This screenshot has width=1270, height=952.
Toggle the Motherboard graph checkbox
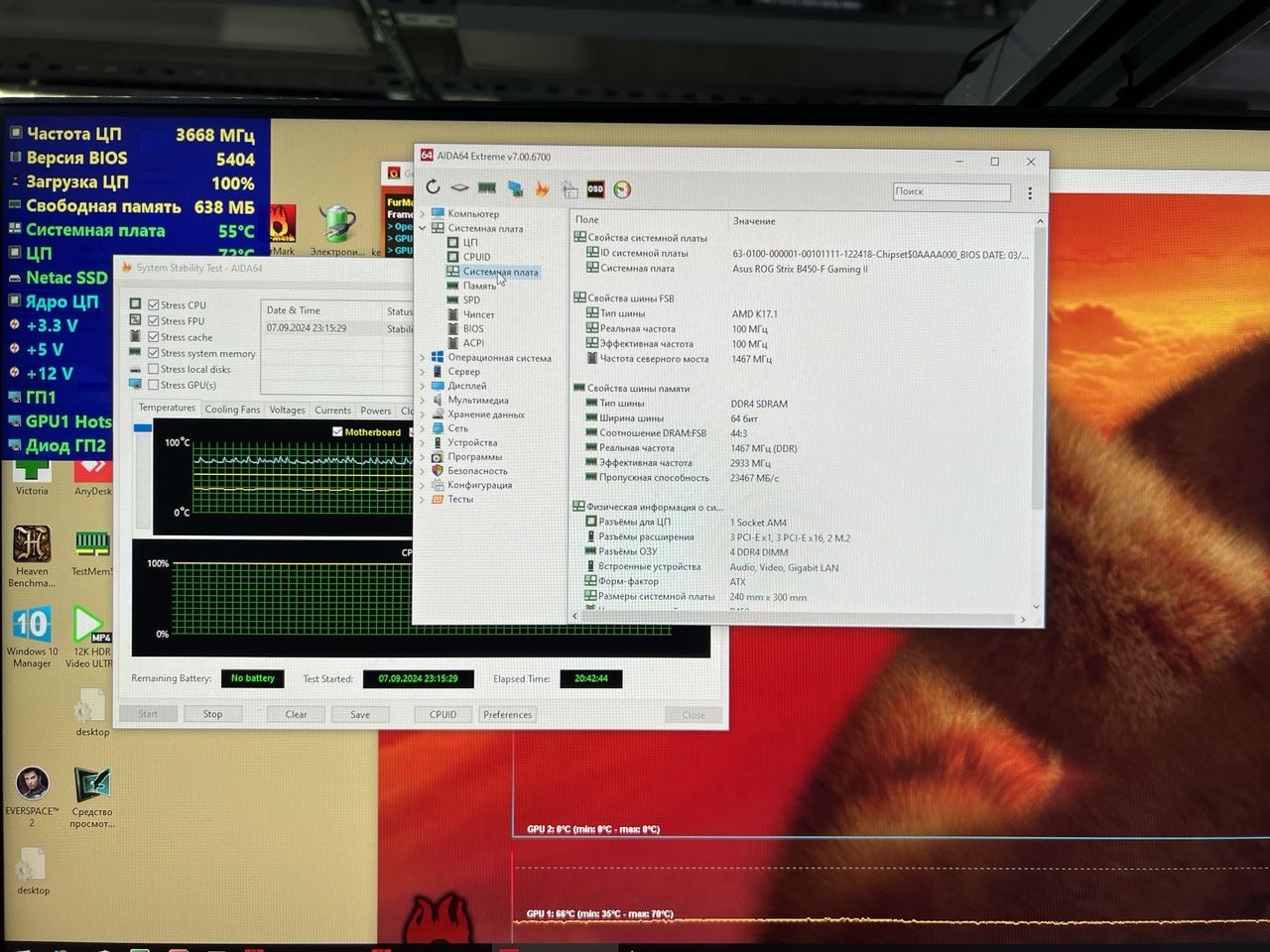coord(337,431)
